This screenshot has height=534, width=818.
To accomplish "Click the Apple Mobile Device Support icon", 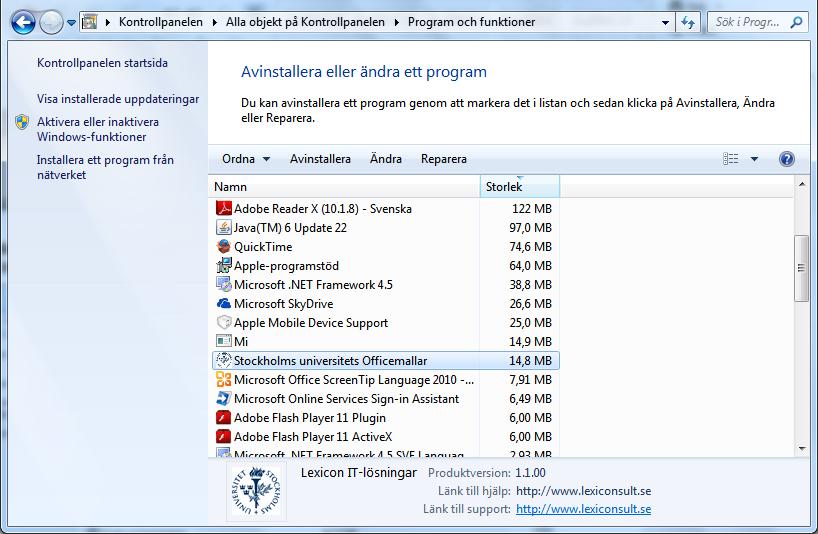I will tap(224, 322).
